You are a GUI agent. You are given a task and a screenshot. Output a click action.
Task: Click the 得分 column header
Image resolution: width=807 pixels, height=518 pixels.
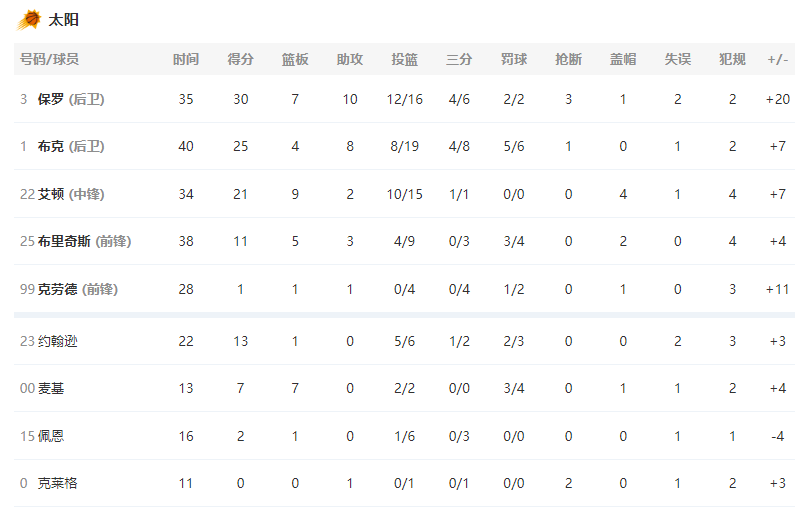click(240, 59)
